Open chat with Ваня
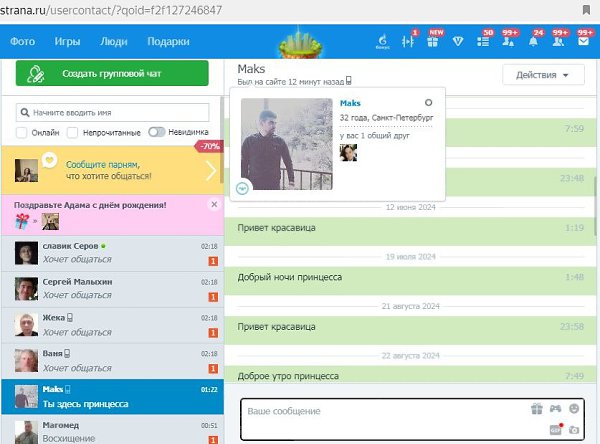The width and height of the screenshot is (600, 444). pos(112,361)
